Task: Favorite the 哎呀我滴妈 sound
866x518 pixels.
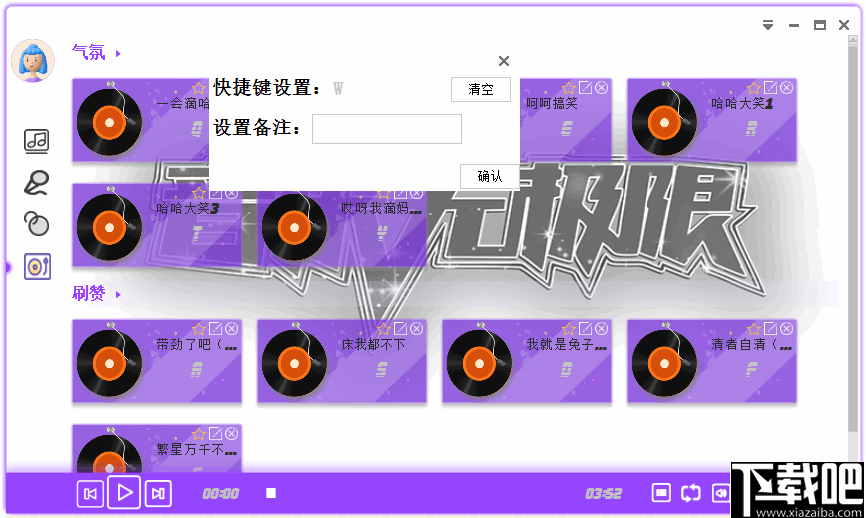Action: point(384,194)
